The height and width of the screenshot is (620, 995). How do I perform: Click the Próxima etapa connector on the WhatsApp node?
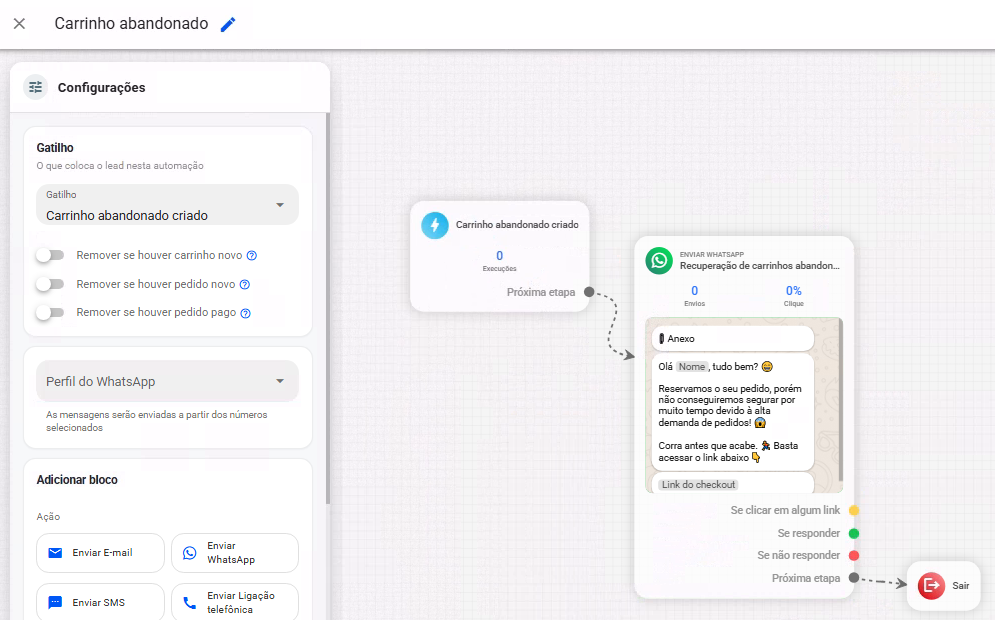point(854,578)
